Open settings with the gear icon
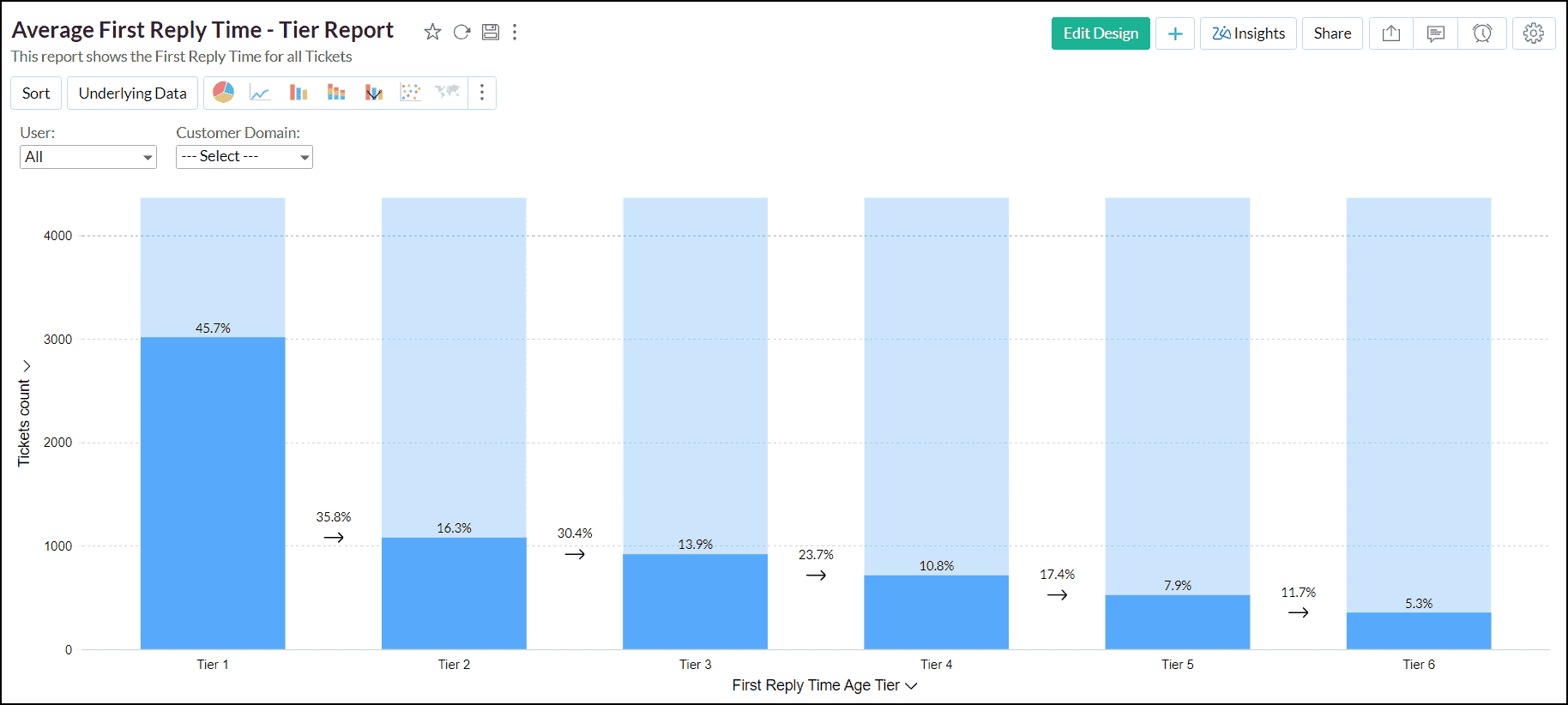 [x=1533, y=33]
